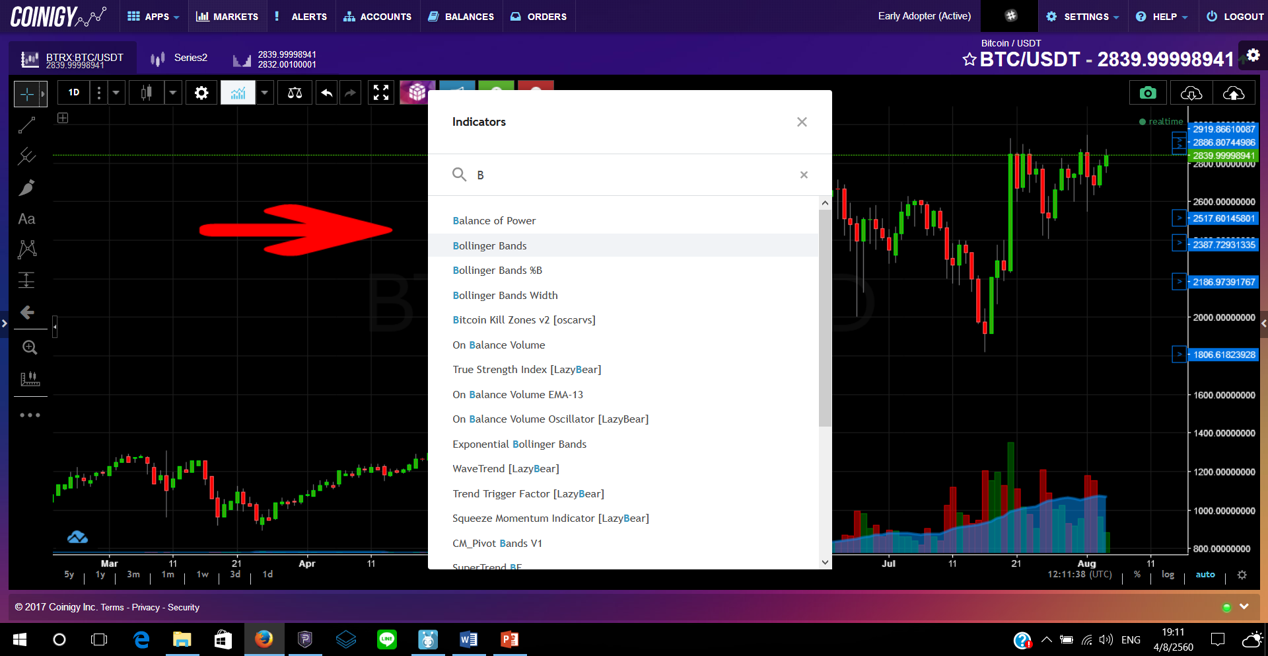Screen dimensions: 1268x656
Task: Click the cloud logo on chart
Action: point(78,538)
